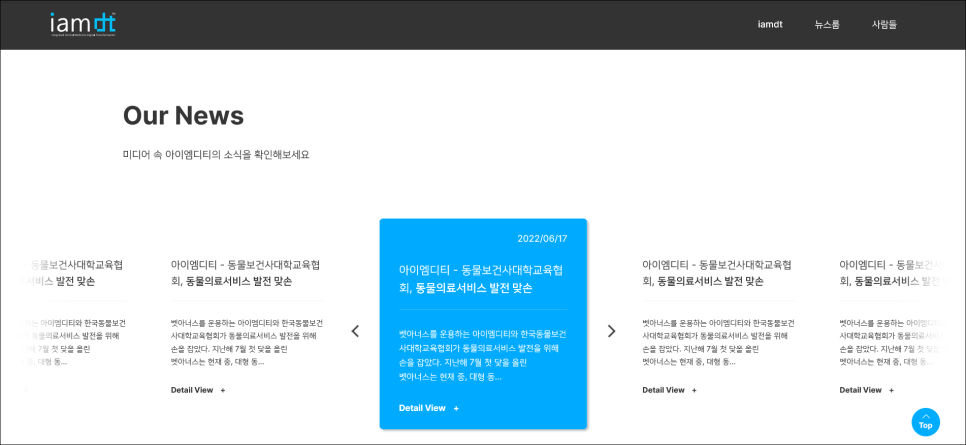Click the Our News heading

[184, 115]
